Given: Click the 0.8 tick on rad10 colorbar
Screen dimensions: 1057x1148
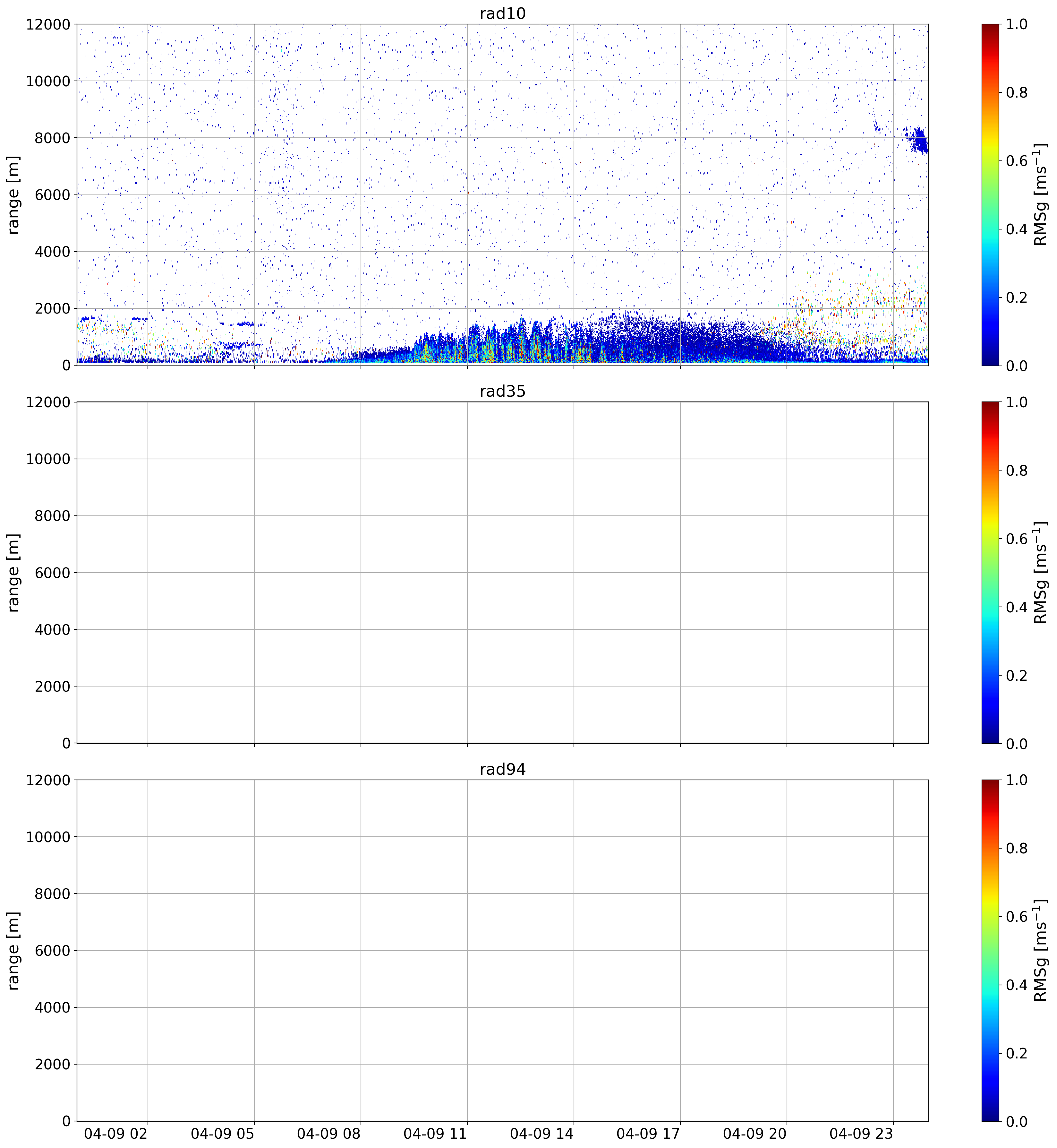Looking at the screenshot, I should tap(1016, 93).
